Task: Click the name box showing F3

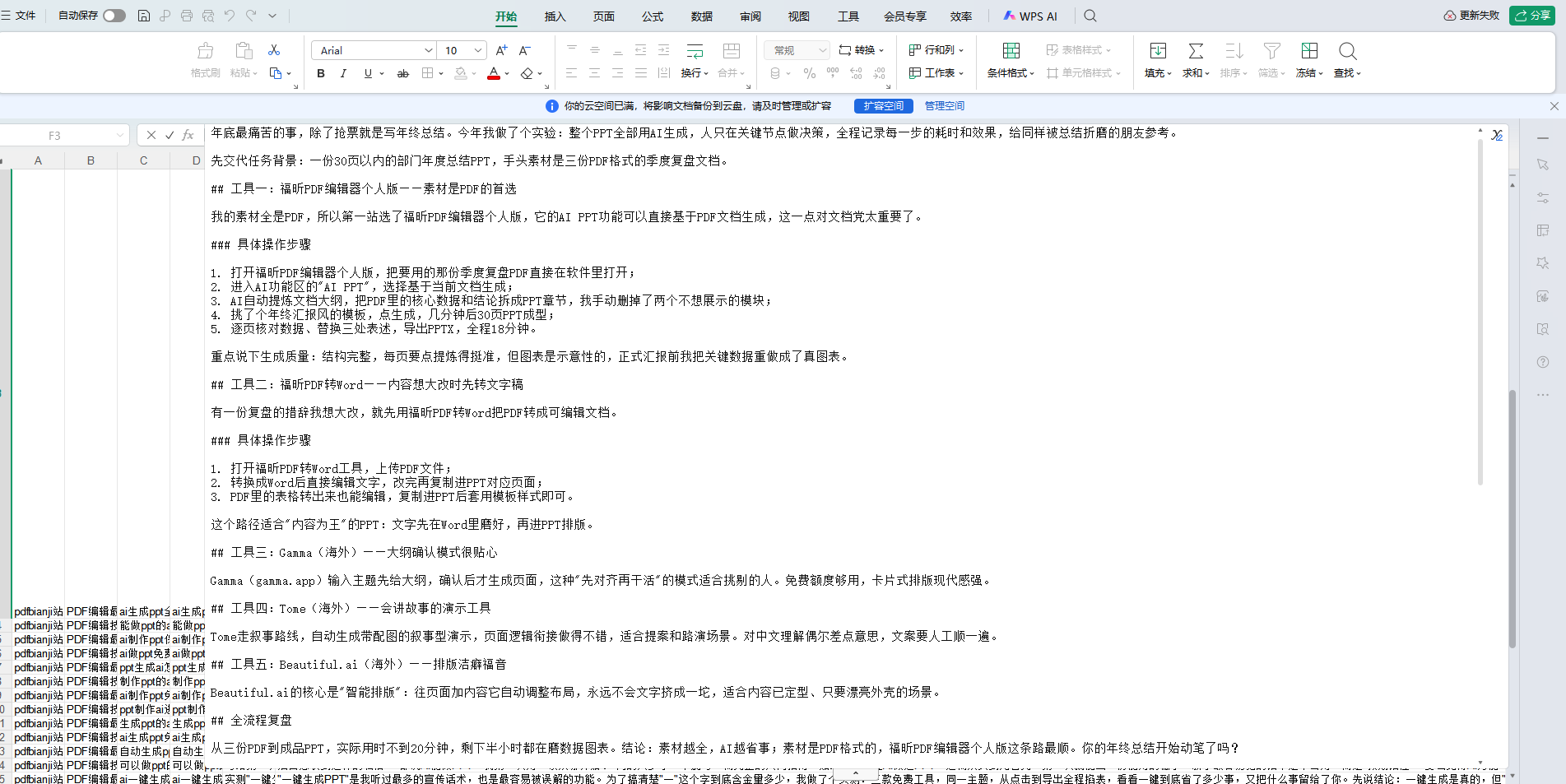Action: click(x=54, y=135)
